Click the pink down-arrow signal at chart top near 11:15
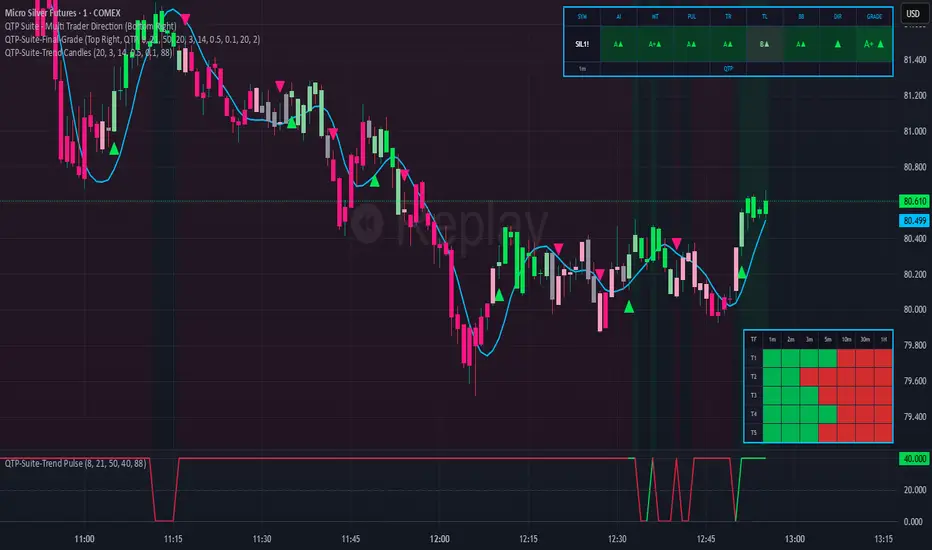This screenshot has width=932, height=550. 185,19
